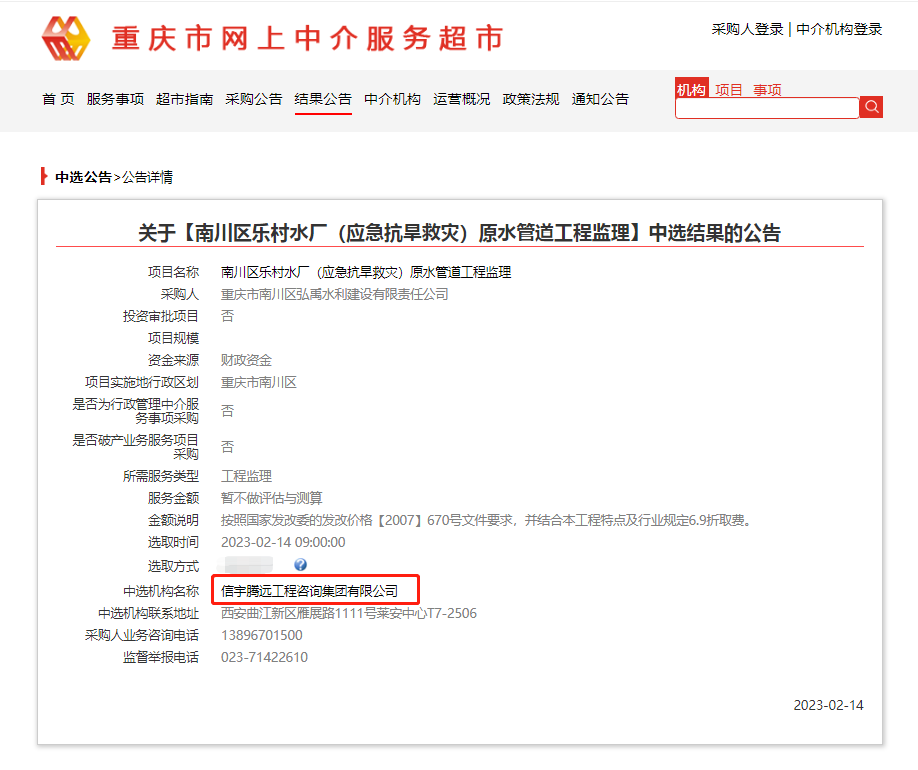Open the 运营概况 menu item
Viewport: 918px width, 770px height.
(x=461, y=99)
